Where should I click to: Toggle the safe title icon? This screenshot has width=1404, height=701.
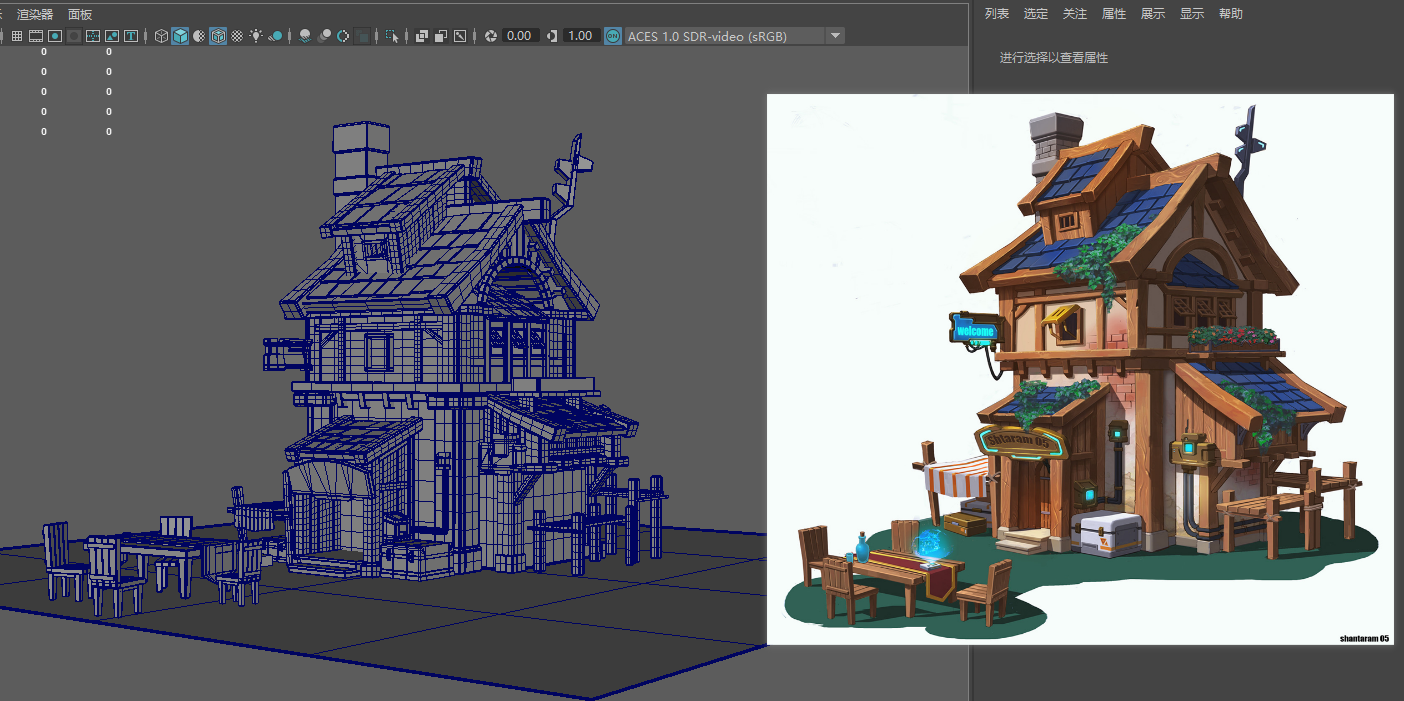(131, 36)
